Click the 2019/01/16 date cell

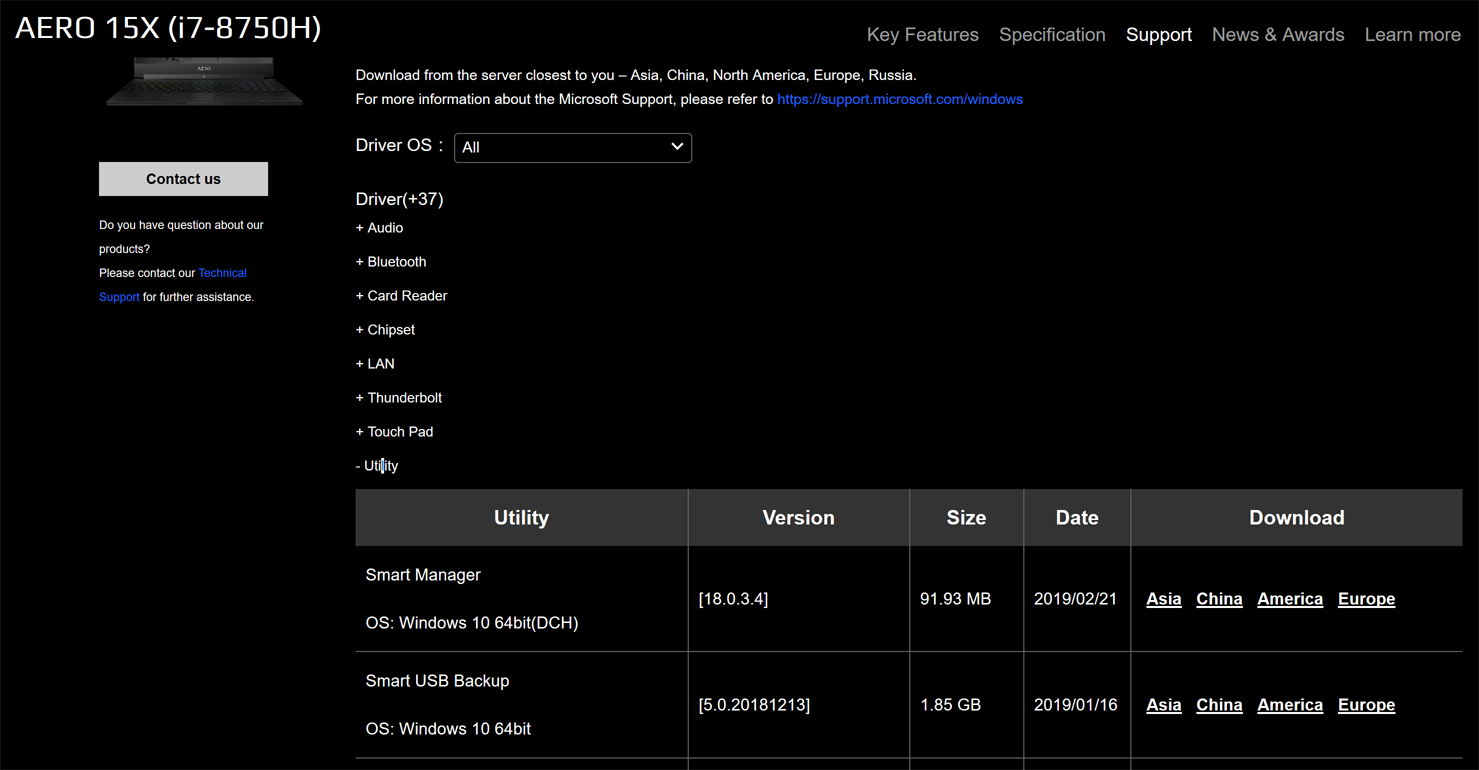tap(1076, 705)
